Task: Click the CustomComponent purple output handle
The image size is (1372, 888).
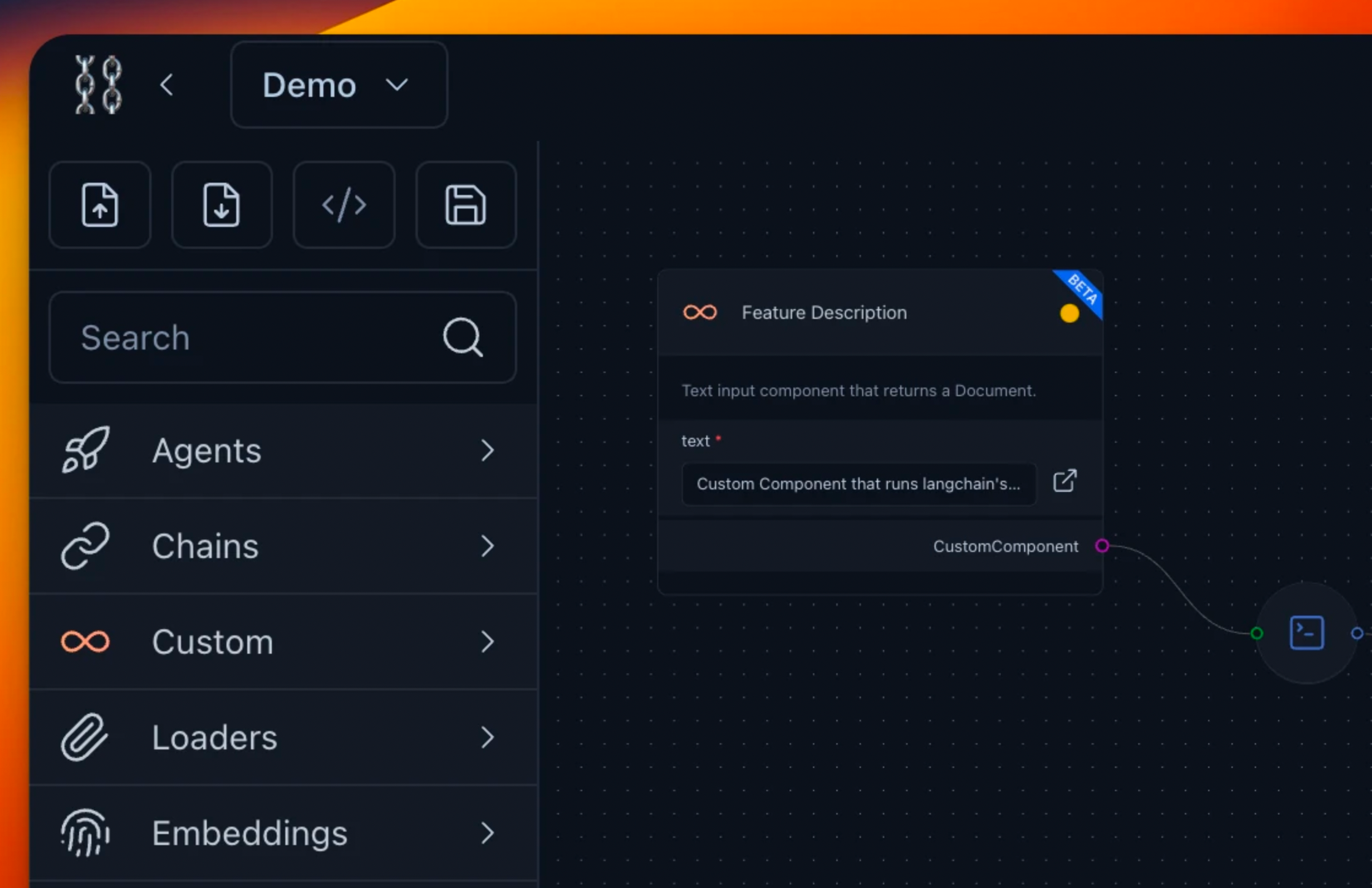Action: click(1102, 546)
